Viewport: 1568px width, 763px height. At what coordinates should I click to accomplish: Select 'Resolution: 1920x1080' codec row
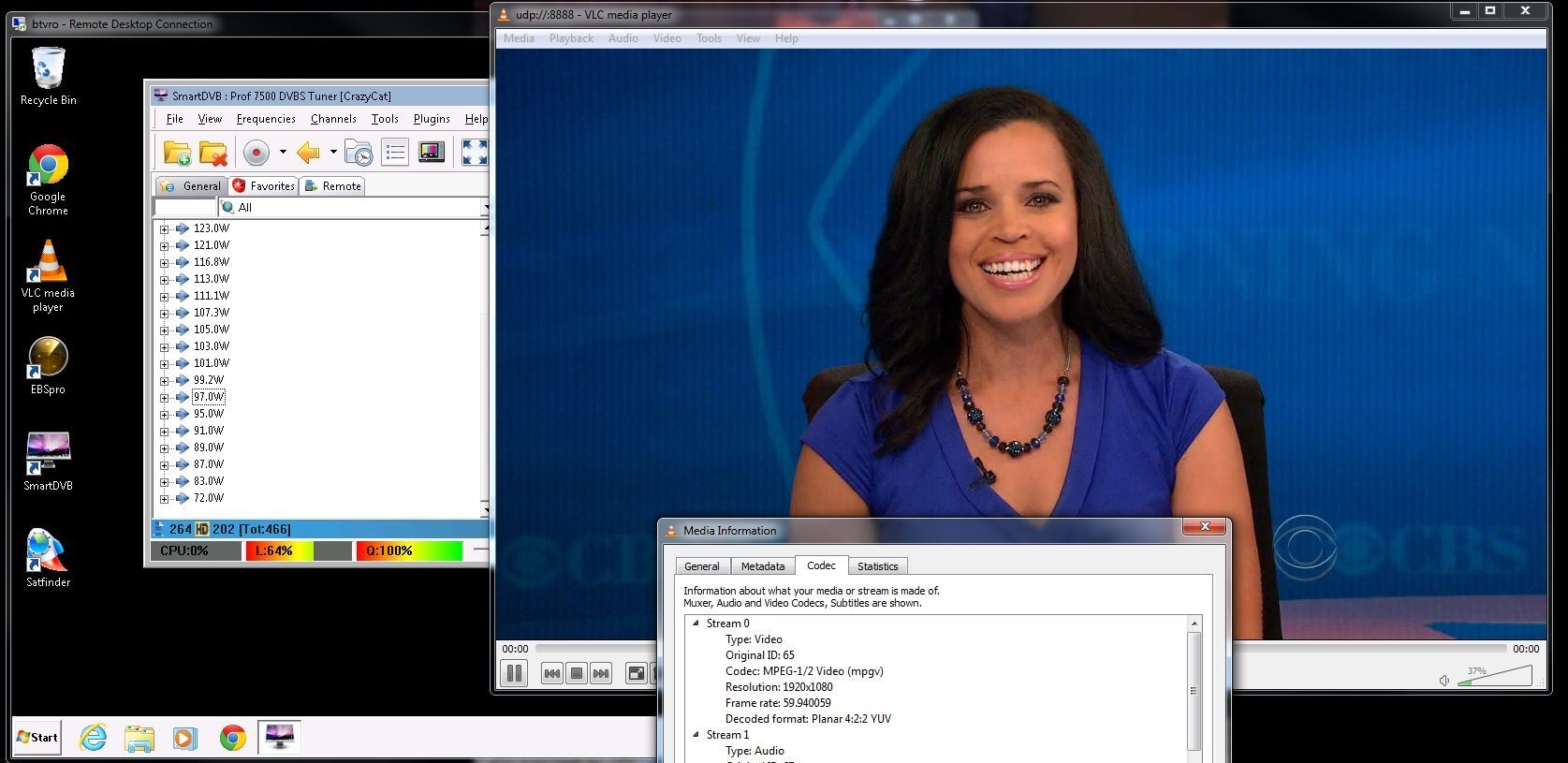(x=779, y=687)
